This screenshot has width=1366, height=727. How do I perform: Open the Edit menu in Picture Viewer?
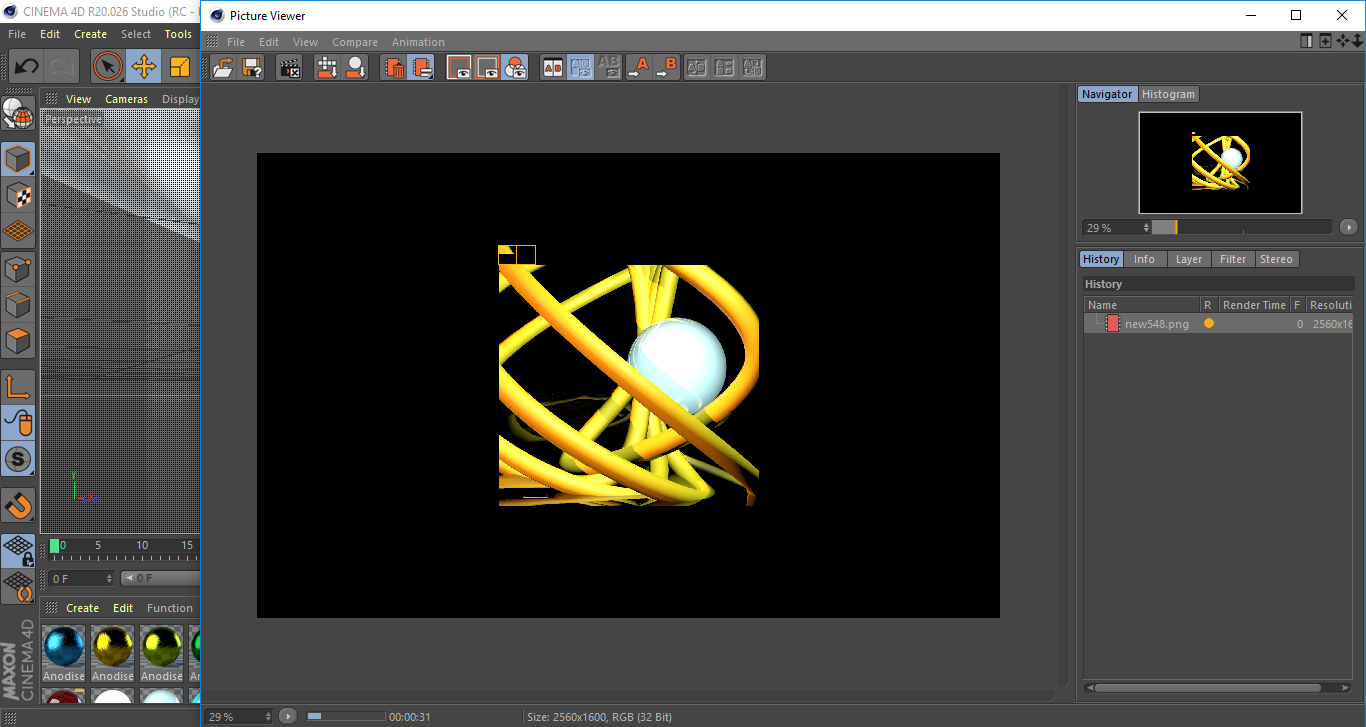point(269,42)
